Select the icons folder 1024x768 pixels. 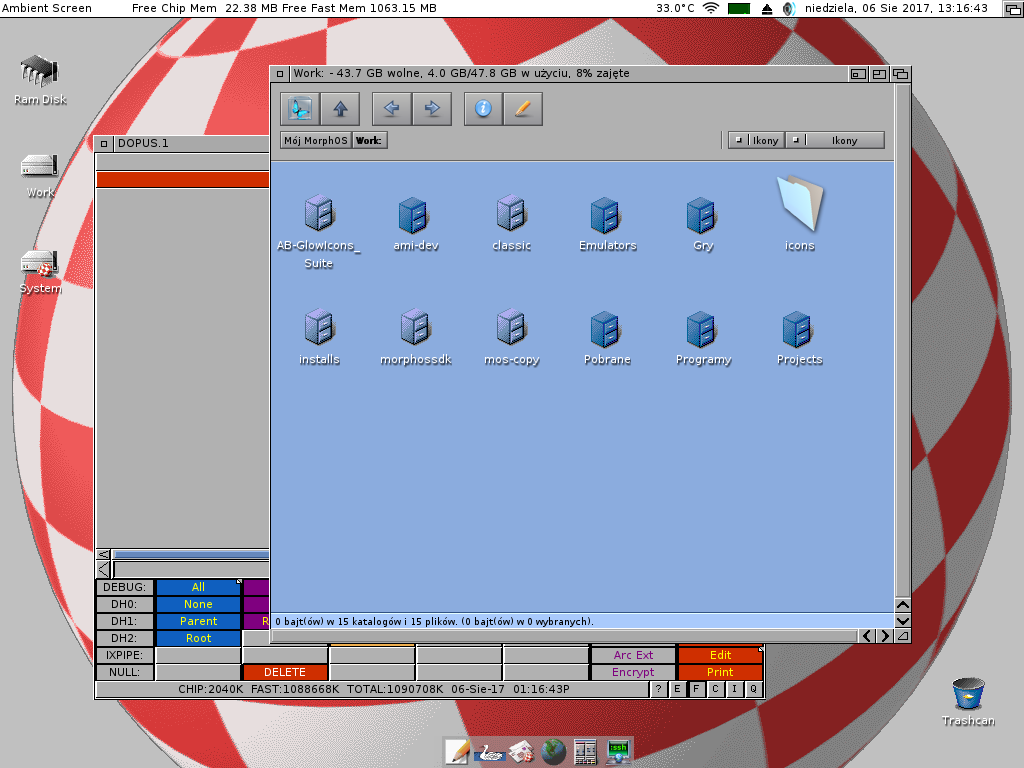pyautogui.click(x=799, y=213)
